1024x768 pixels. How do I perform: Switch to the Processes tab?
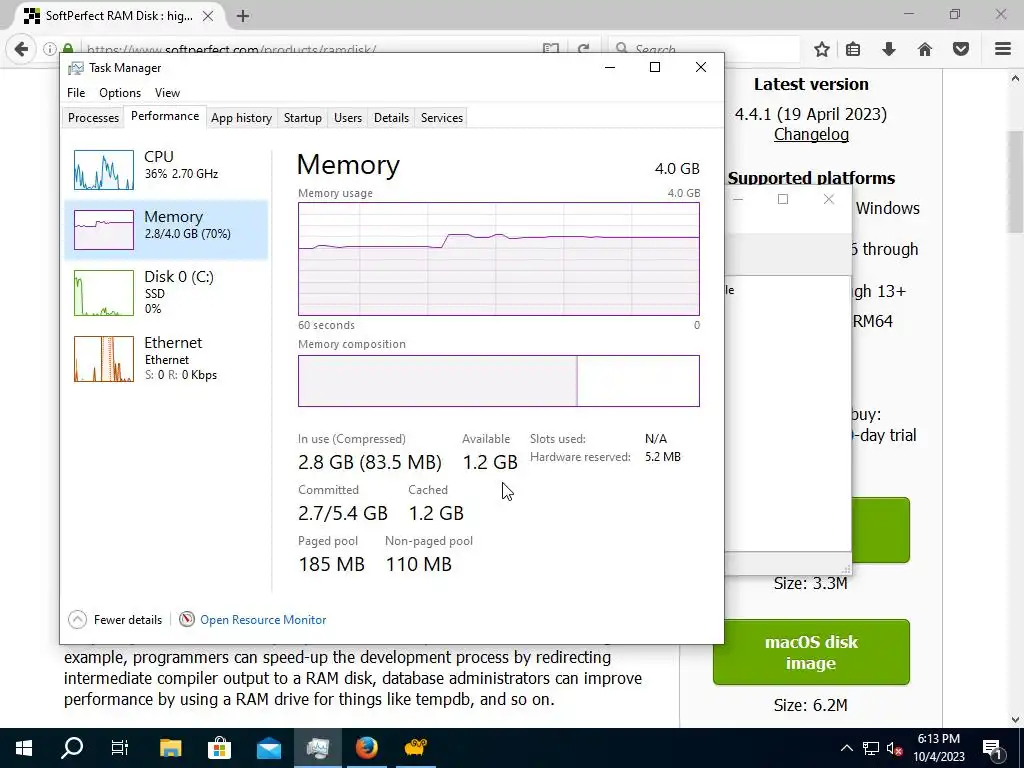click(93, 118)
